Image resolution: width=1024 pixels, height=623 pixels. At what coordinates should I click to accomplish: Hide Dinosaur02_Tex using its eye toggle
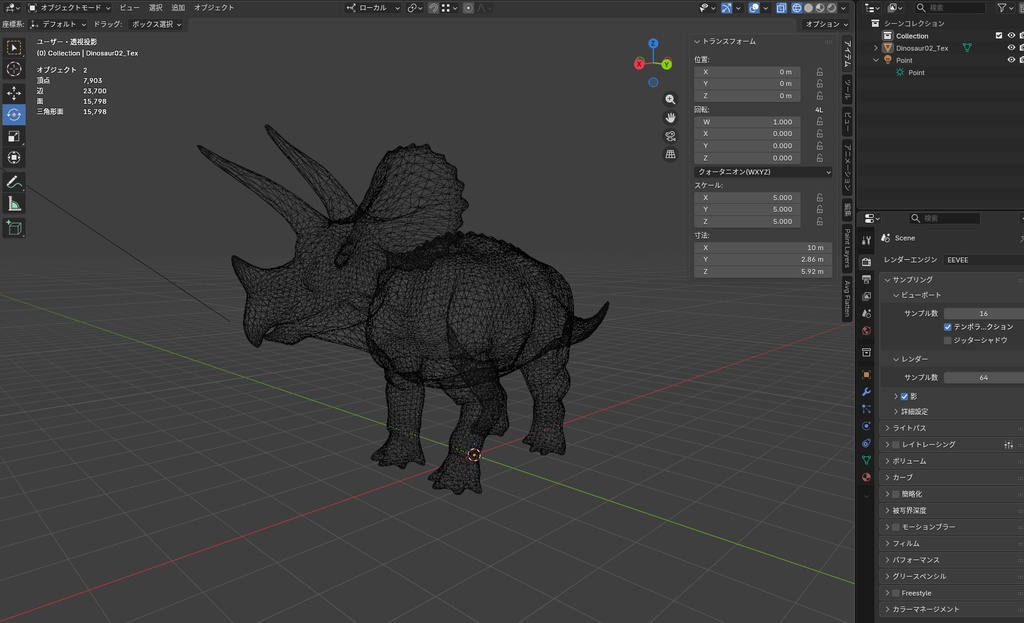click(x=1010, y=48)
